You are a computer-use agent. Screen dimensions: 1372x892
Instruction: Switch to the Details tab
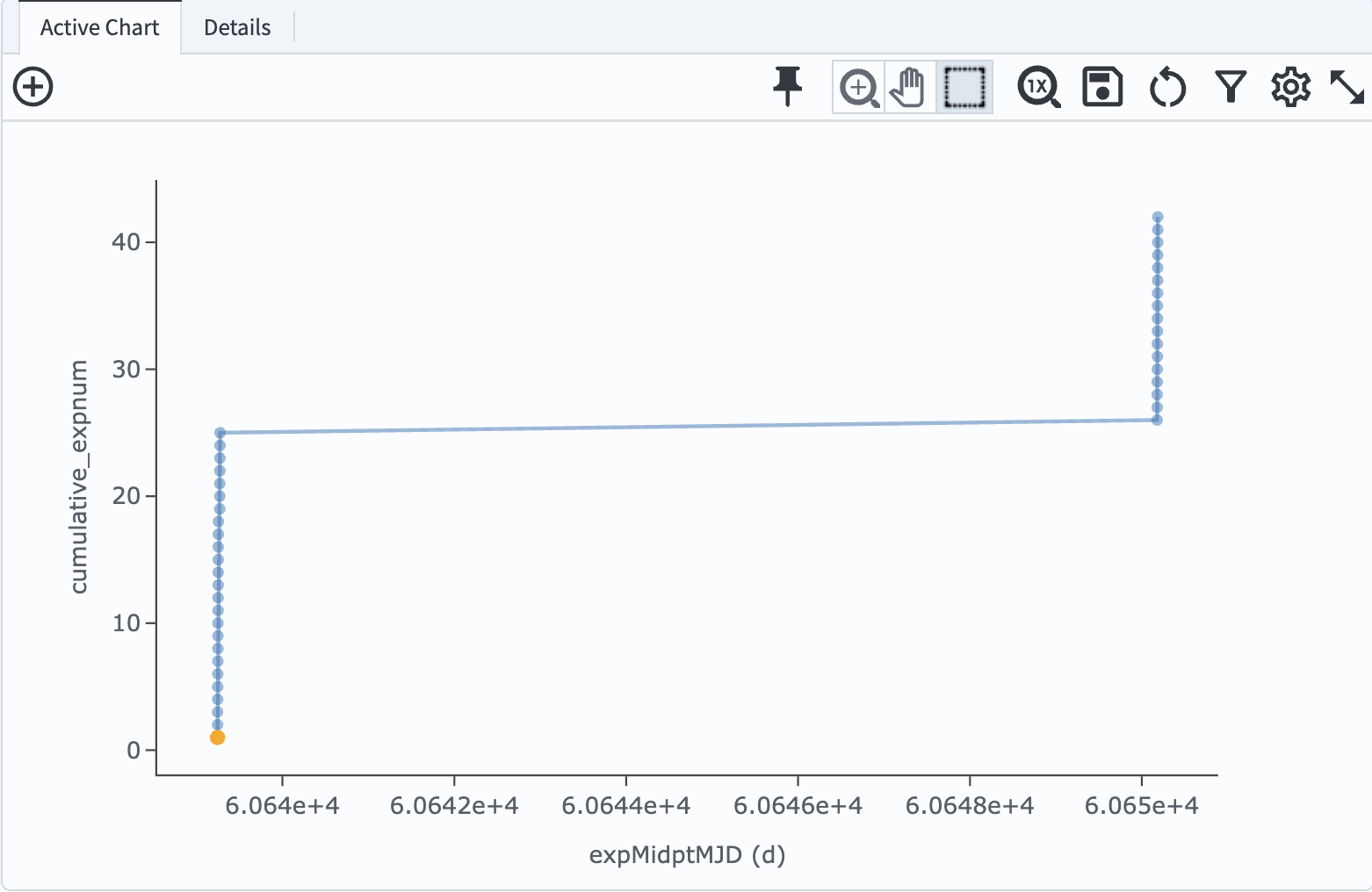[236, 27]
